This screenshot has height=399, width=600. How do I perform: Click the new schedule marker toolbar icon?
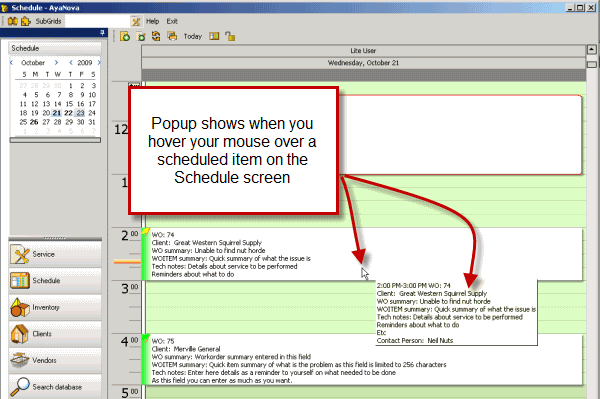tap(141, 36)
